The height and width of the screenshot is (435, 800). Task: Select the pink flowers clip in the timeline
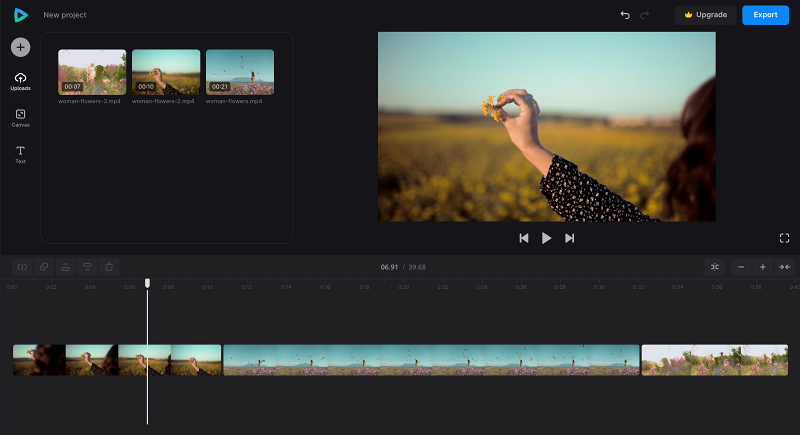pos(715,360)
